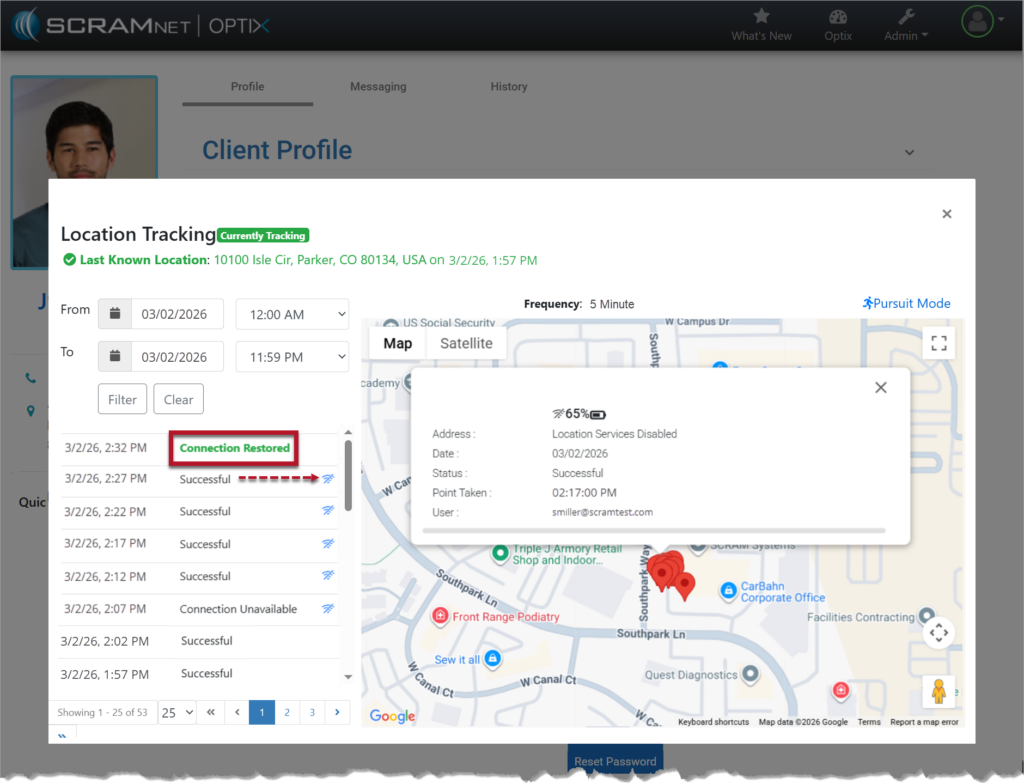This screenshot has height=784, width=1024.
Task: Switch map to Map view
Action: coord(397,343)
